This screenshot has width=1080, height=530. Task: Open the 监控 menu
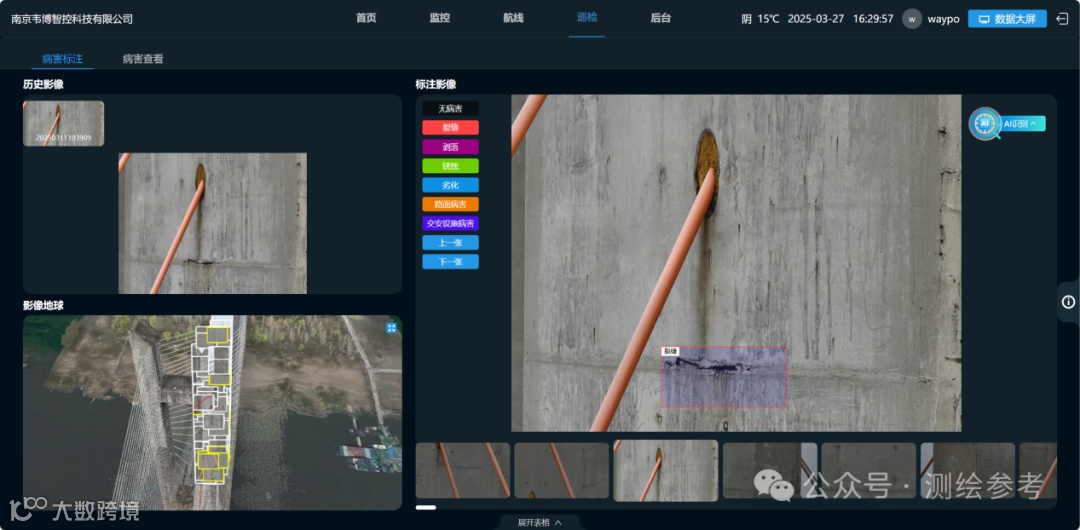[439, 19]
